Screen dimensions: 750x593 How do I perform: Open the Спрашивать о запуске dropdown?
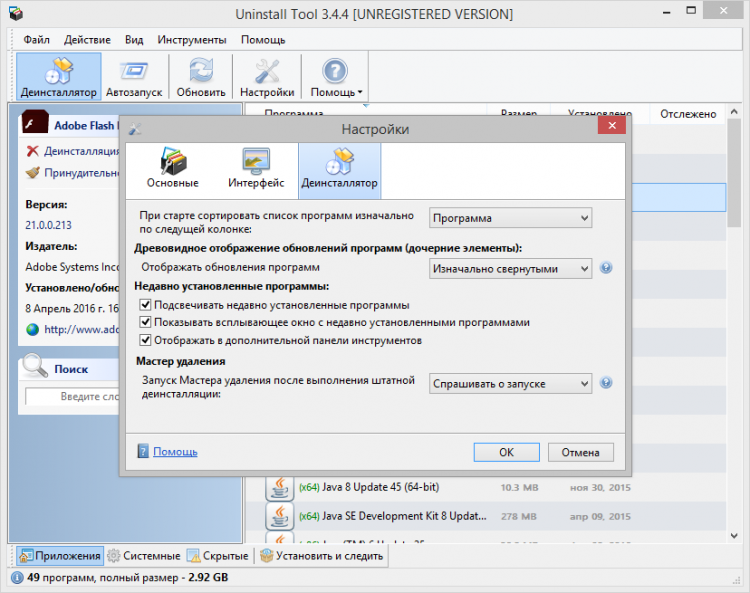(x=510, y=384)
